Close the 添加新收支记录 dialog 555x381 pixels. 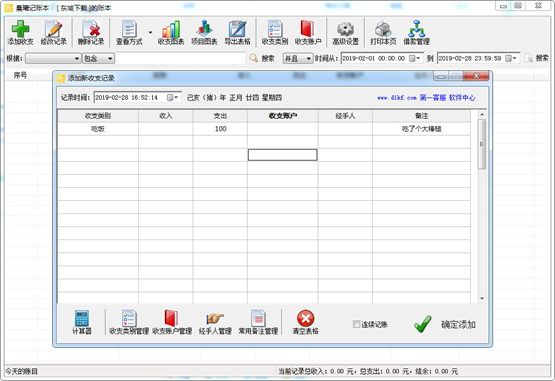476,76
